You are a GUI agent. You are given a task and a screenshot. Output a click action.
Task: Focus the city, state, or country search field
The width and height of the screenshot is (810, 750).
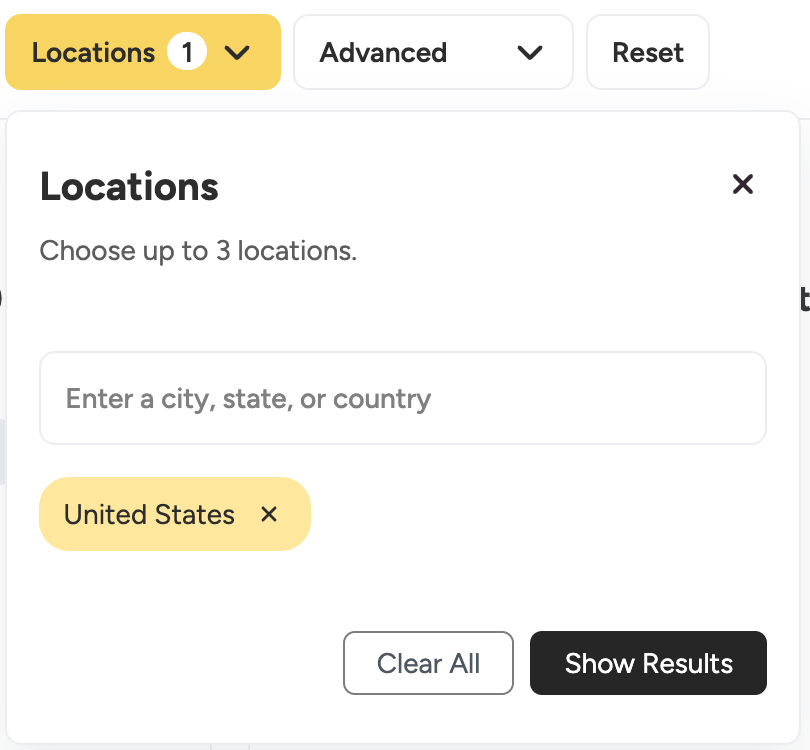[403, 398]
